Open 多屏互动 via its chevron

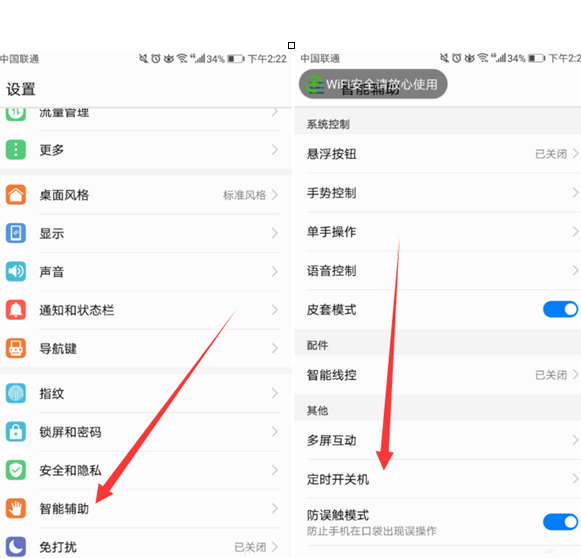(575, 440)
